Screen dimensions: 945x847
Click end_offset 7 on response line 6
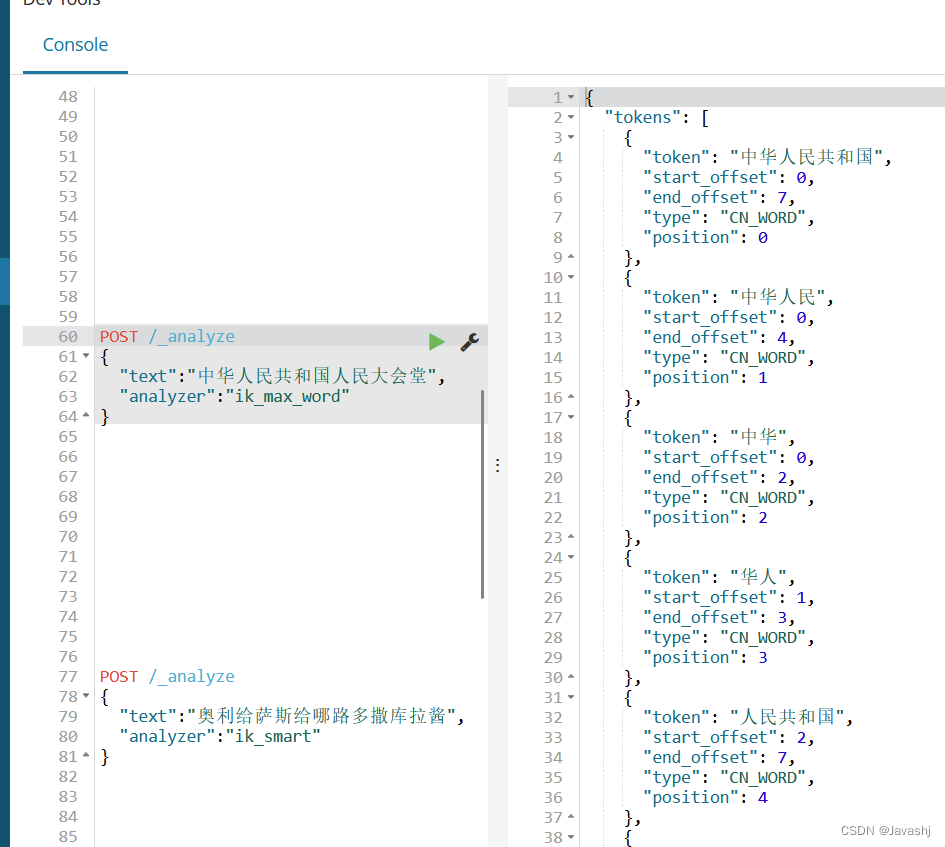[782, 197]
